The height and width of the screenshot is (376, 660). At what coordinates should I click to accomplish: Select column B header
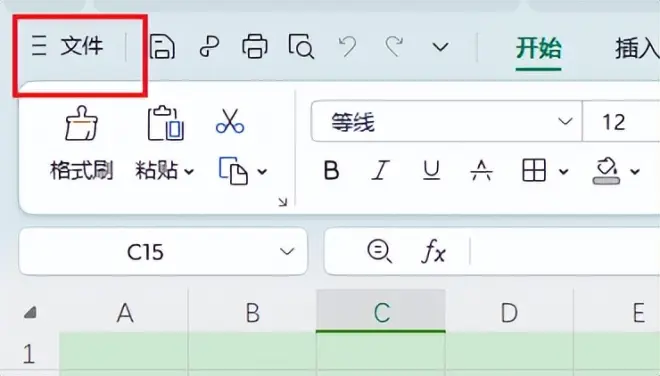pyautogui.click(x=252, y=312)
